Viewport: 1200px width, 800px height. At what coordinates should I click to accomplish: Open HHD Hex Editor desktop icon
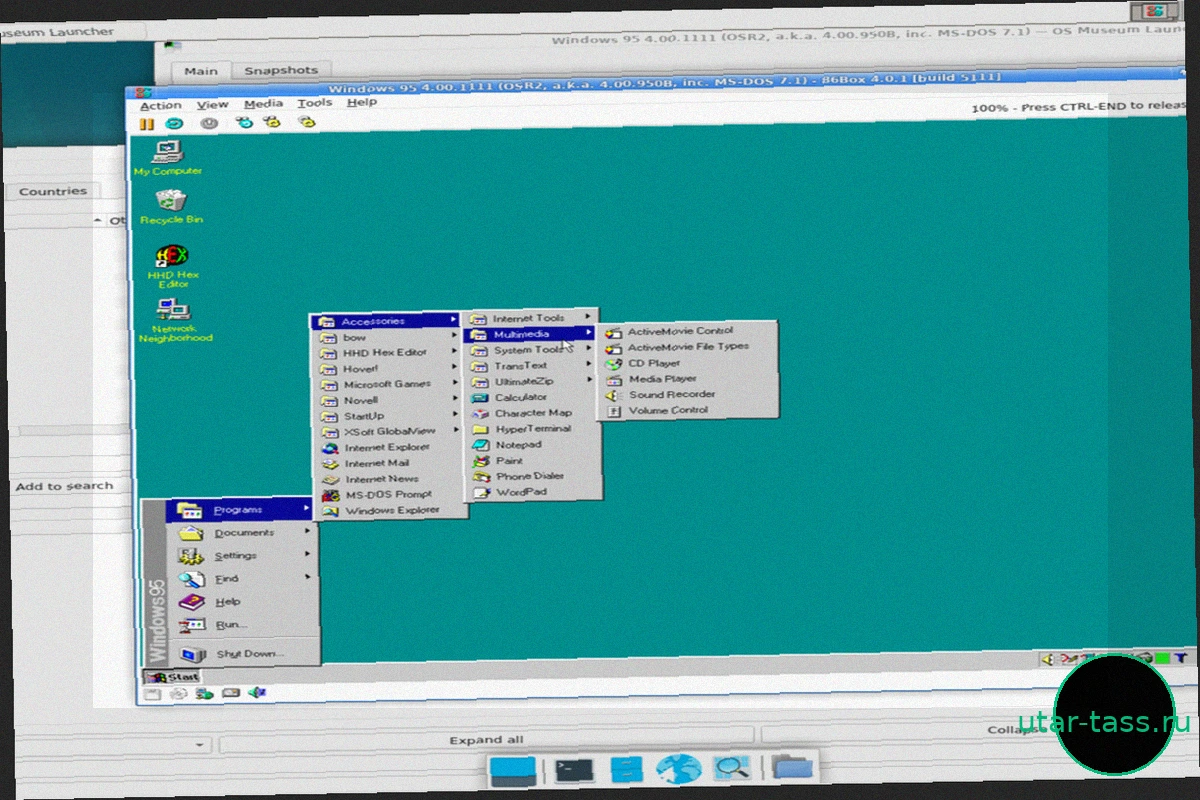click(173, 266)
